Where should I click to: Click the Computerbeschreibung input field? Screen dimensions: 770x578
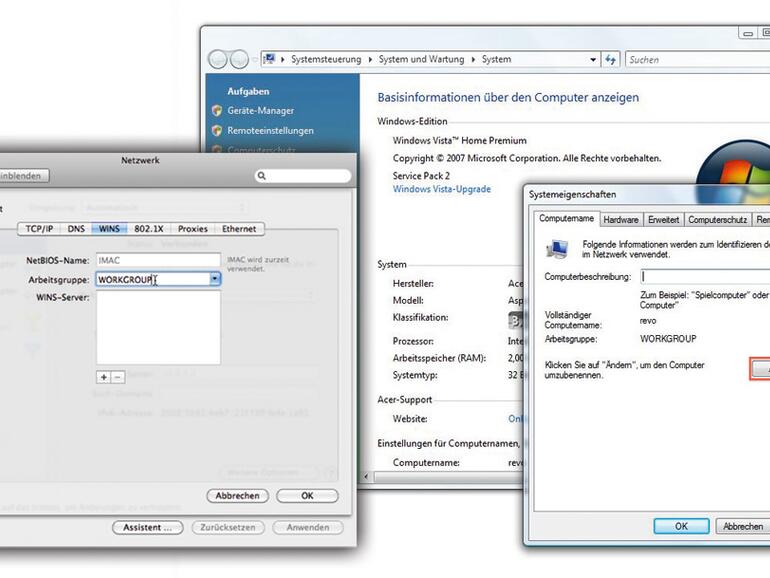(705, 276)
